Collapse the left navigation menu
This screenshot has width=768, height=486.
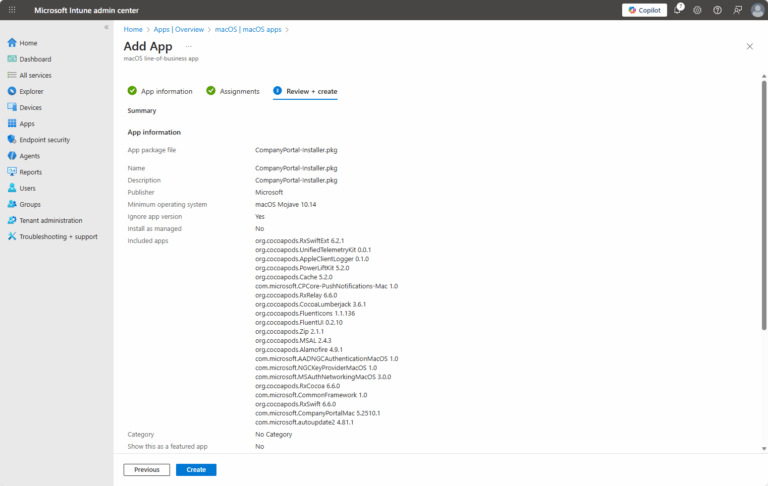(x=106, y=27)
